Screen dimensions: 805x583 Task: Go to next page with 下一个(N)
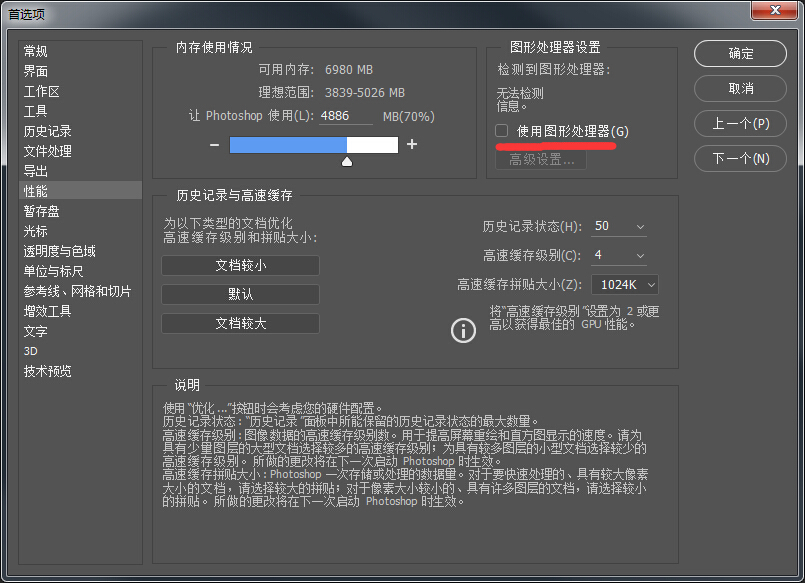click(x=740, y=159)
